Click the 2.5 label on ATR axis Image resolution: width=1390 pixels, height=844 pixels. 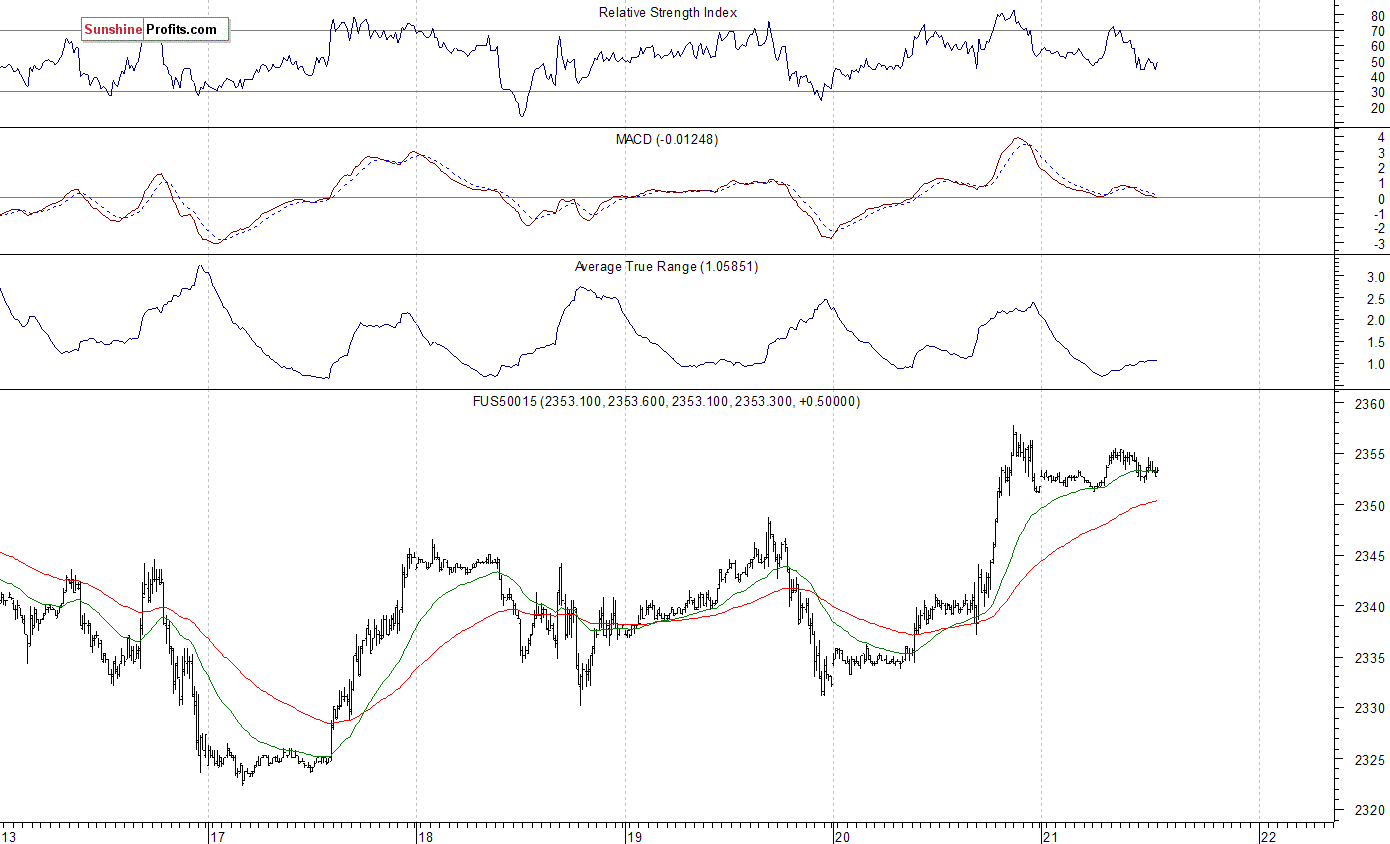[1375, 299]
